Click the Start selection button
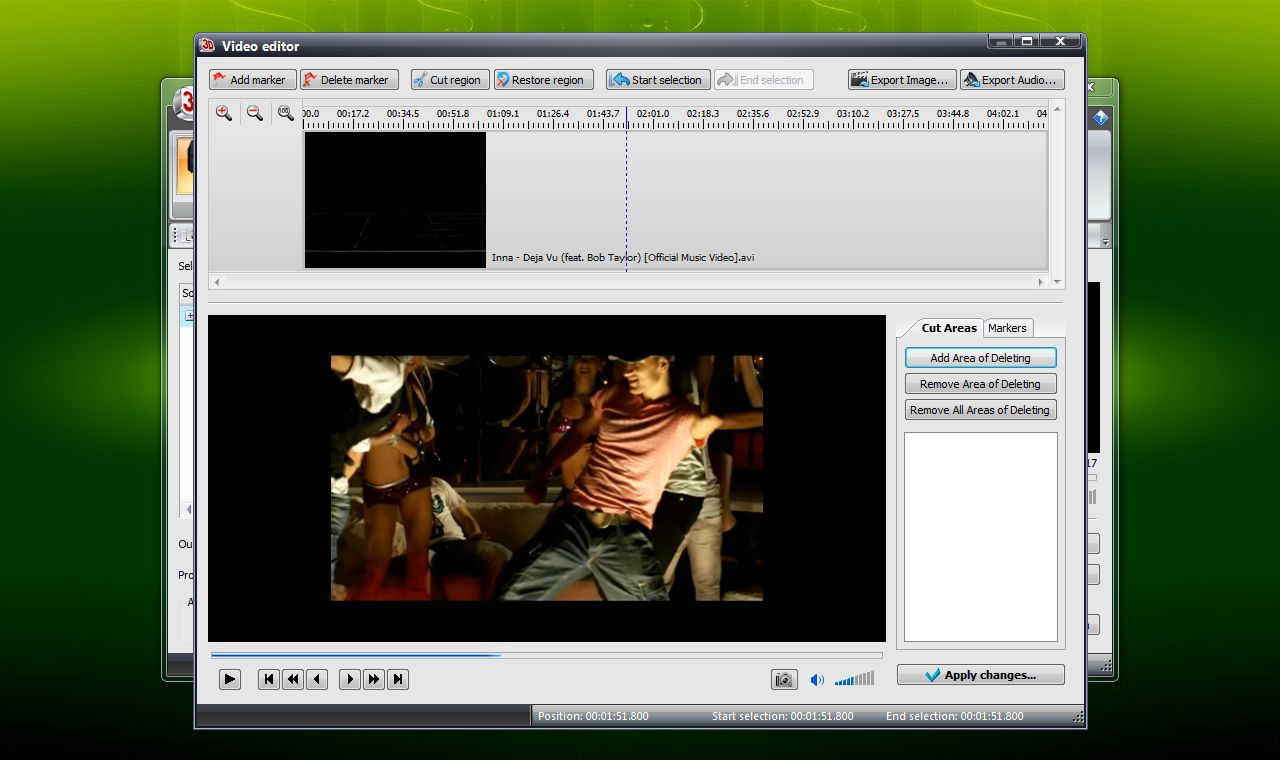This screenshot has height=760, width=1280. click(x=658, y=80)
